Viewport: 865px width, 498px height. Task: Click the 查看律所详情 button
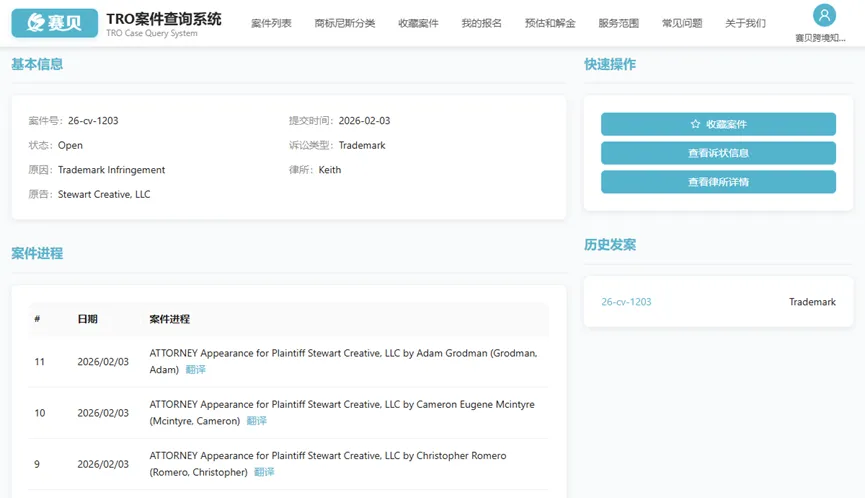(718, 182)
